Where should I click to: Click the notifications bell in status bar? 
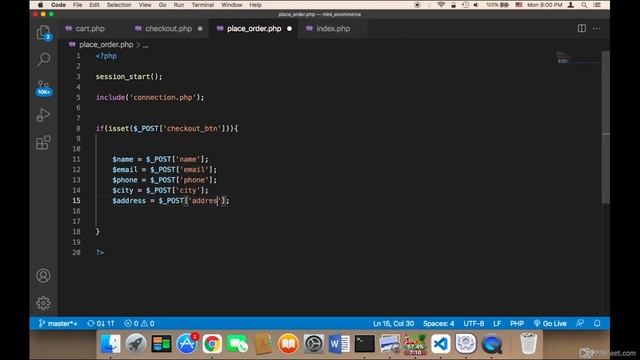(x=597, y=323)
